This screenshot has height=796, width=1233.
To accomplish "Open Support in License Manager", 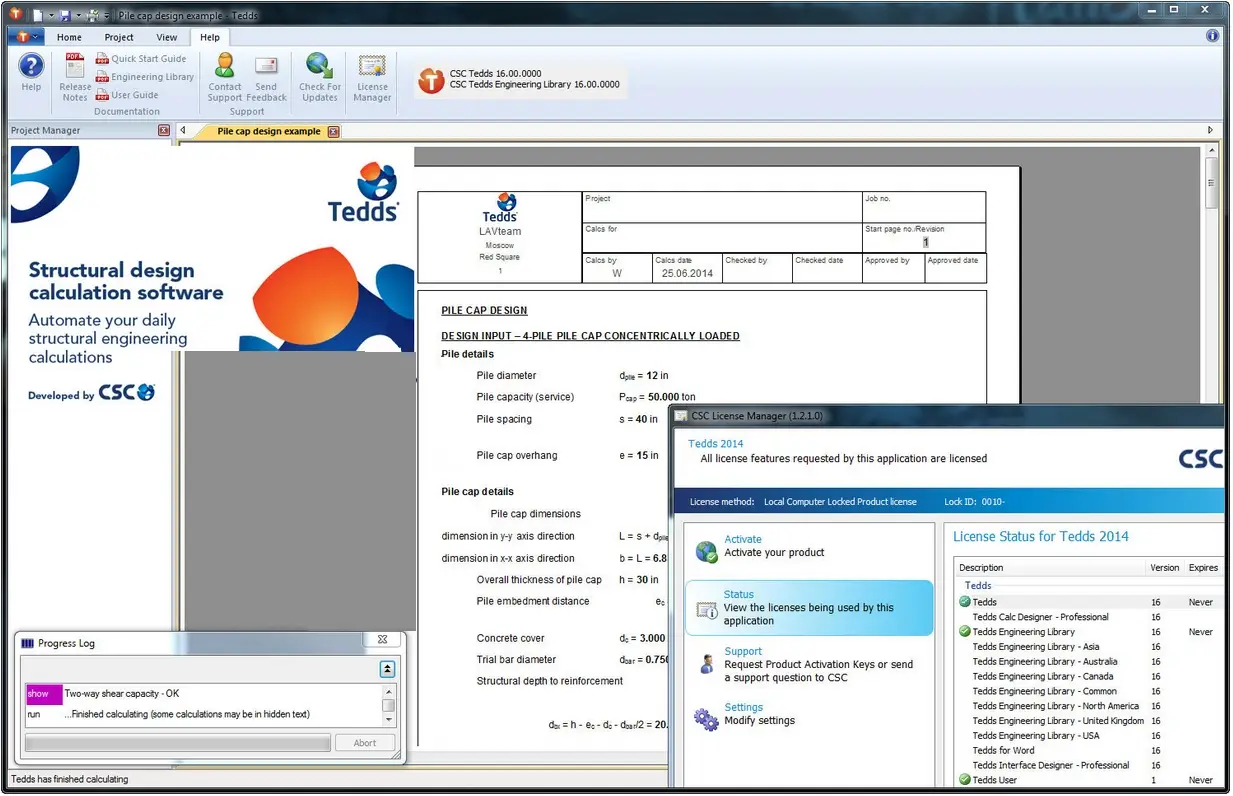I will (743, 651).
